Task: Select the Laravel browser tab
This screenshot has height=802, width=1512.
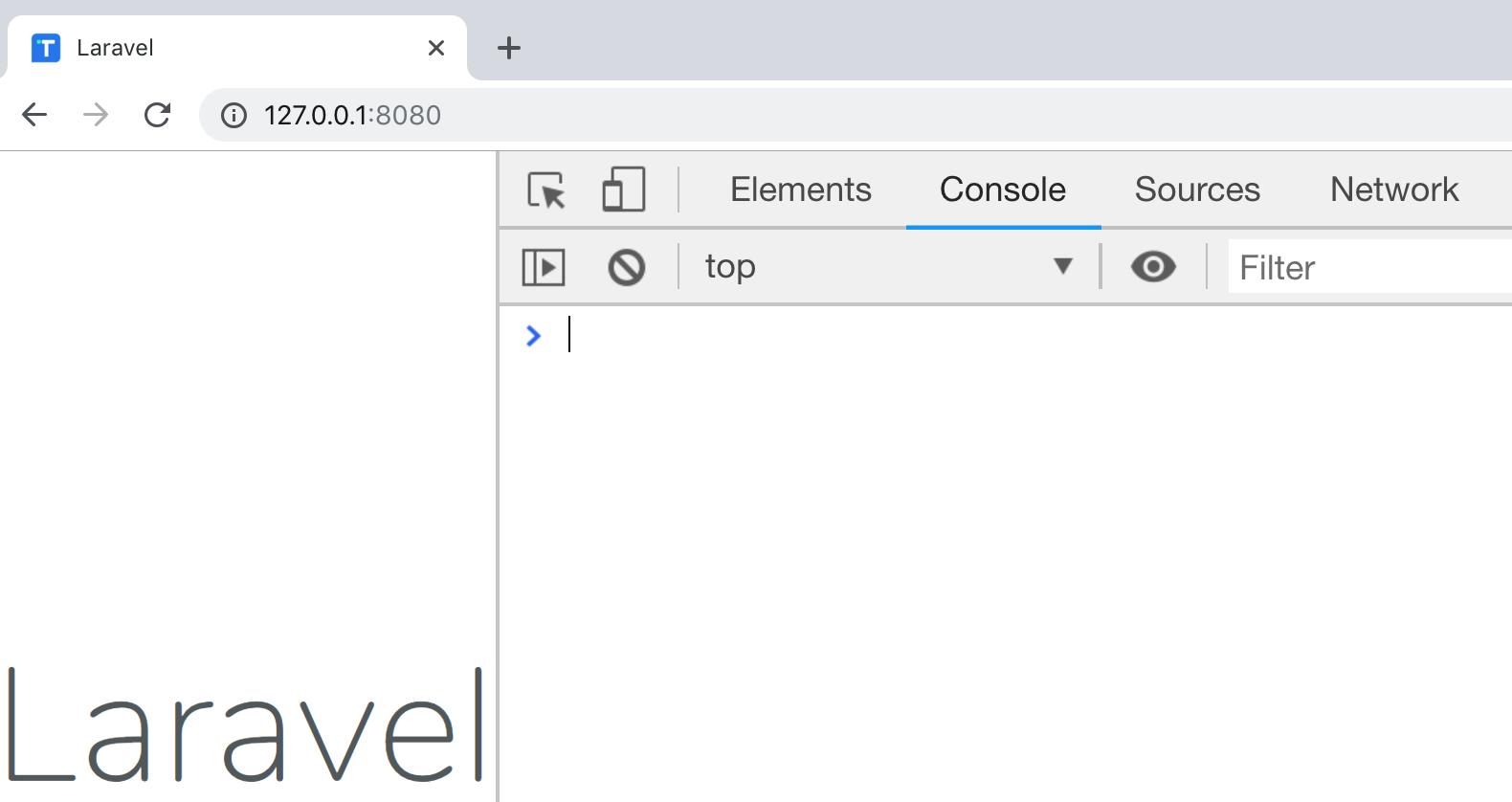Action: (237, 48)
